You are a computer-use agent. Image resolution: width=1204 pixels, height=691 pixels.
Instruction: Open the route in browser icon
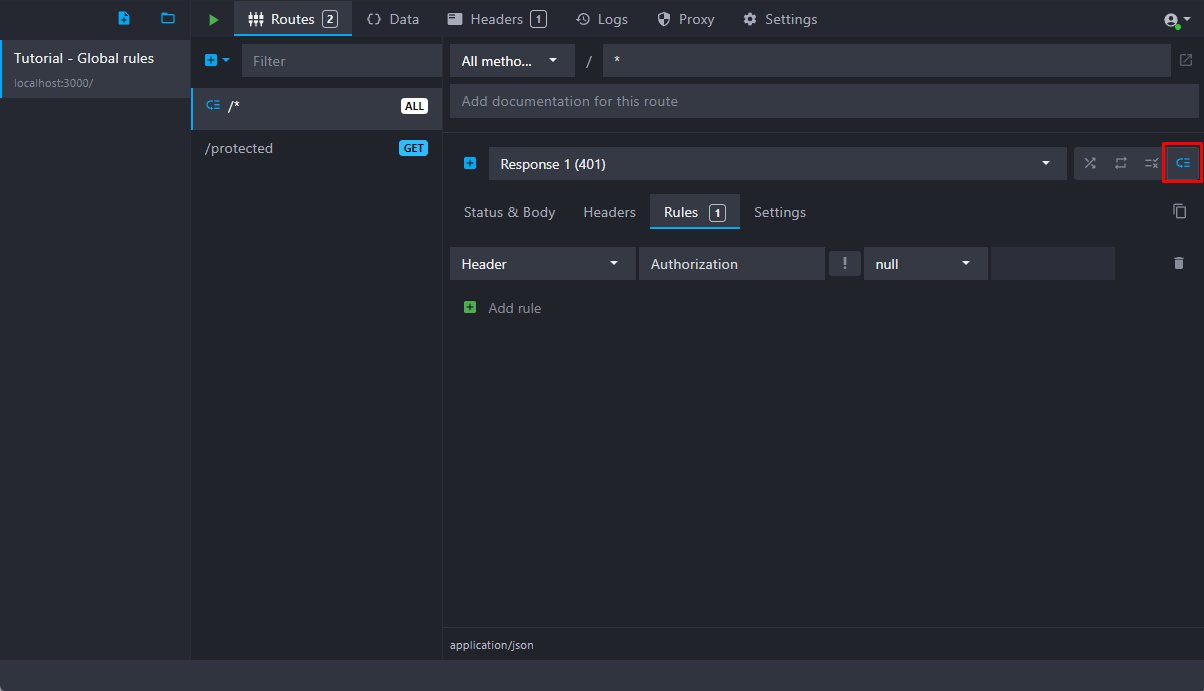point(1186,61)
